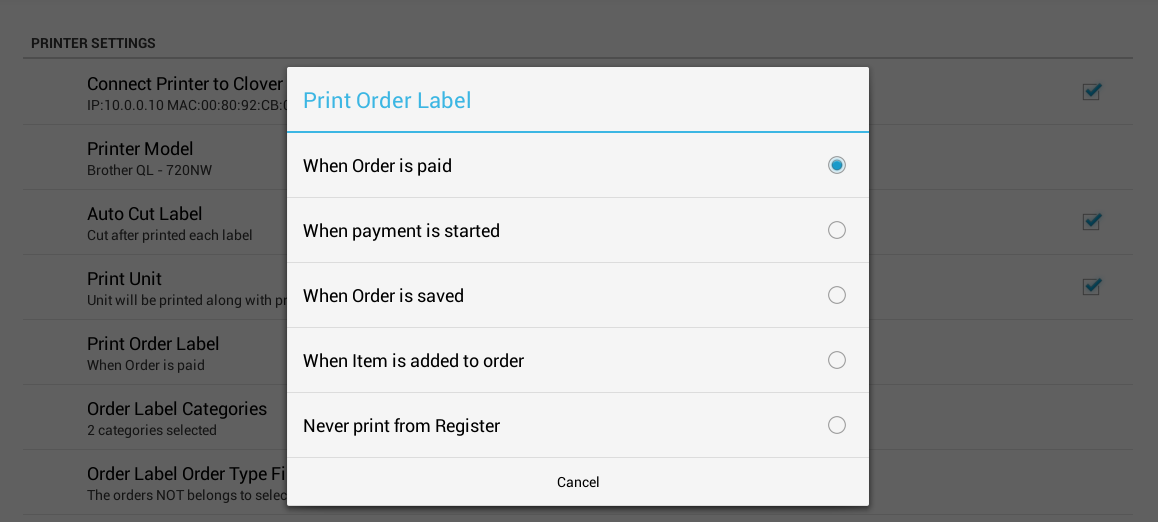The image size is (1158, 522).
Task: Toggle the Print Unit checkbox
Action: click(1091, 287)
